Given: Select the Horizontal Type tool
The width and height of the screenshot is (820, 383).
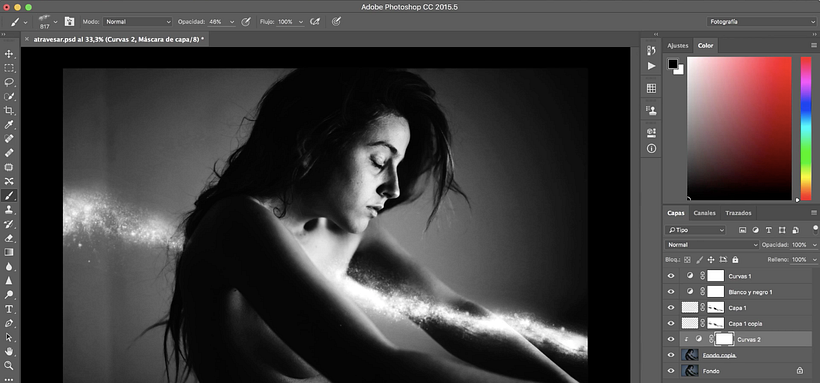Looking at the screenshot, I should [9, 309].
